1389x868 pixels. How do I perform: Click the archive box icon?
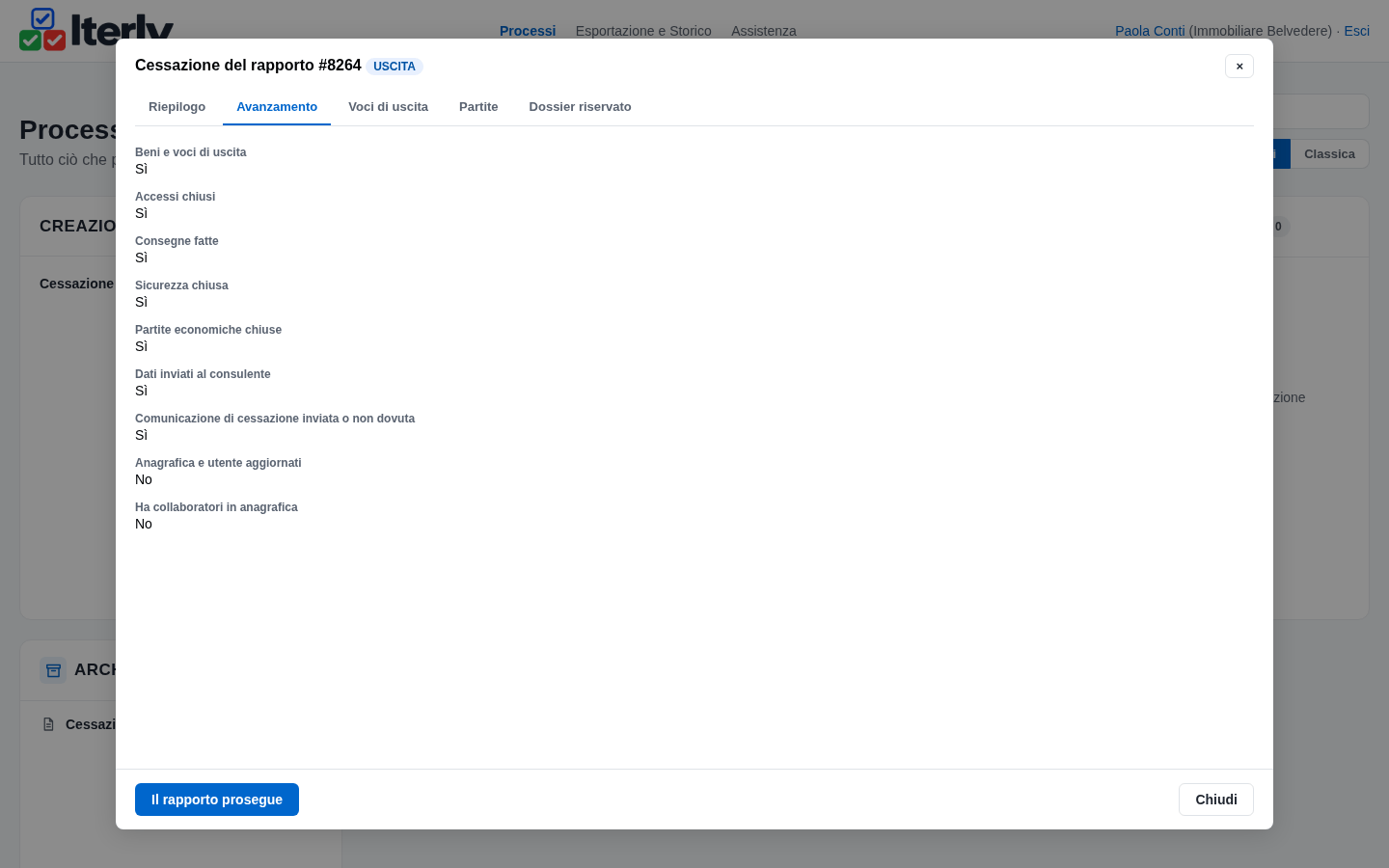(53, 670)
